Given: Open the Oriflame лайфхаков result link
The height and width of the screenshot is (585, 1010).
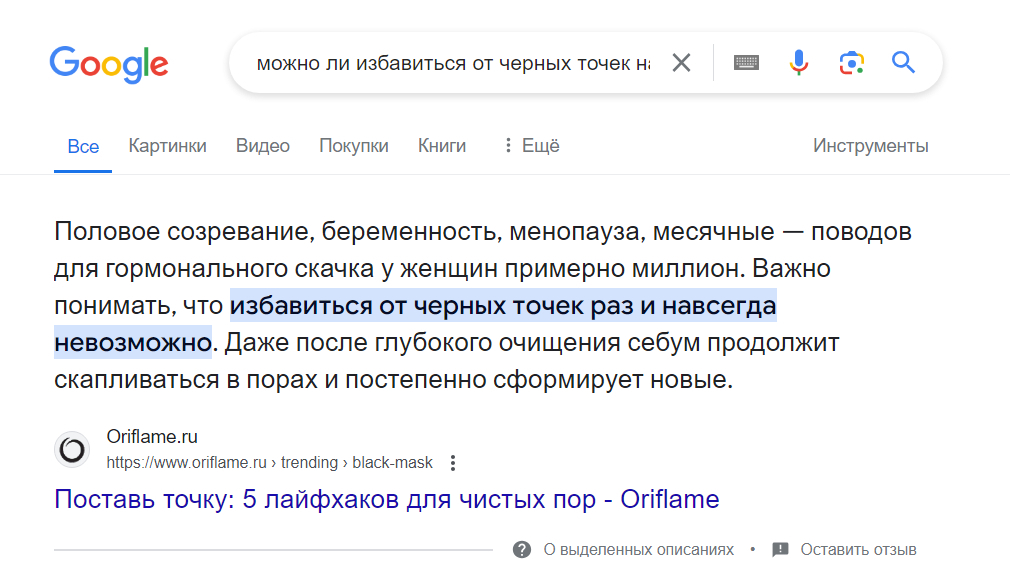Looking at the screenshot, I should pos(386,499).
